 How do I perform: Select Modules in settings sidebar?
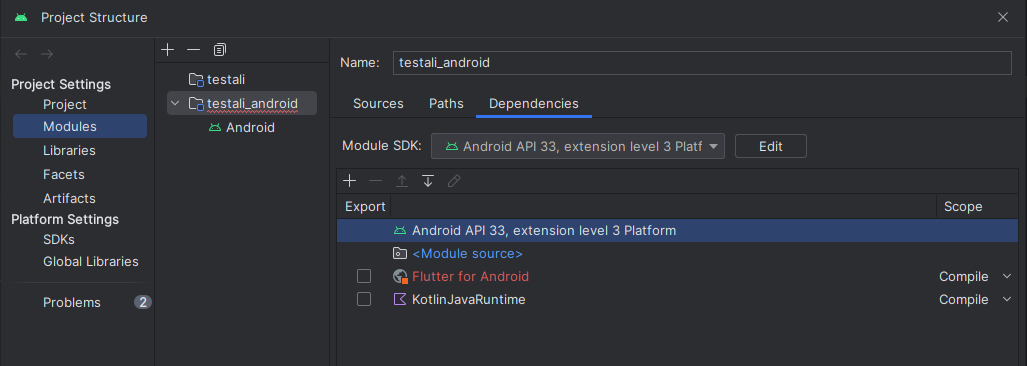point(80,126)
